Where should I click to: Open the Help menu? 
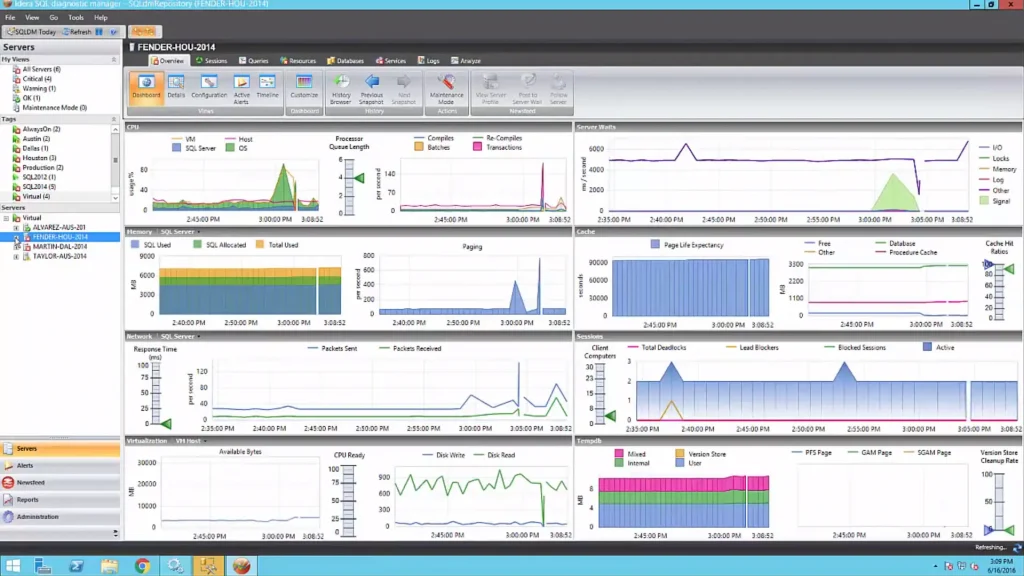(101, 18)
